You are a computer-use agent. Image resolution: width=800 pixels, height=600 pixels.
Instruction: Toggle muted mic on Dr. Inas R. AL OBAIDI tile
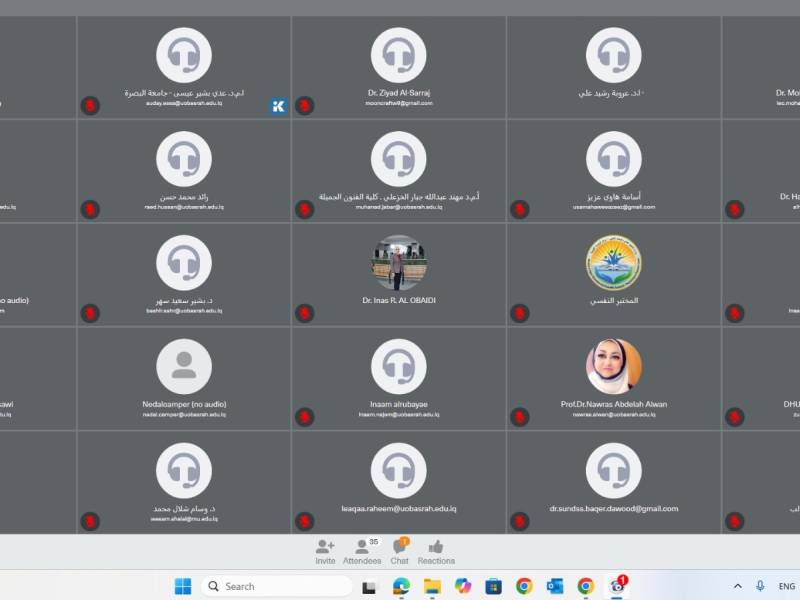click(305, 313)
